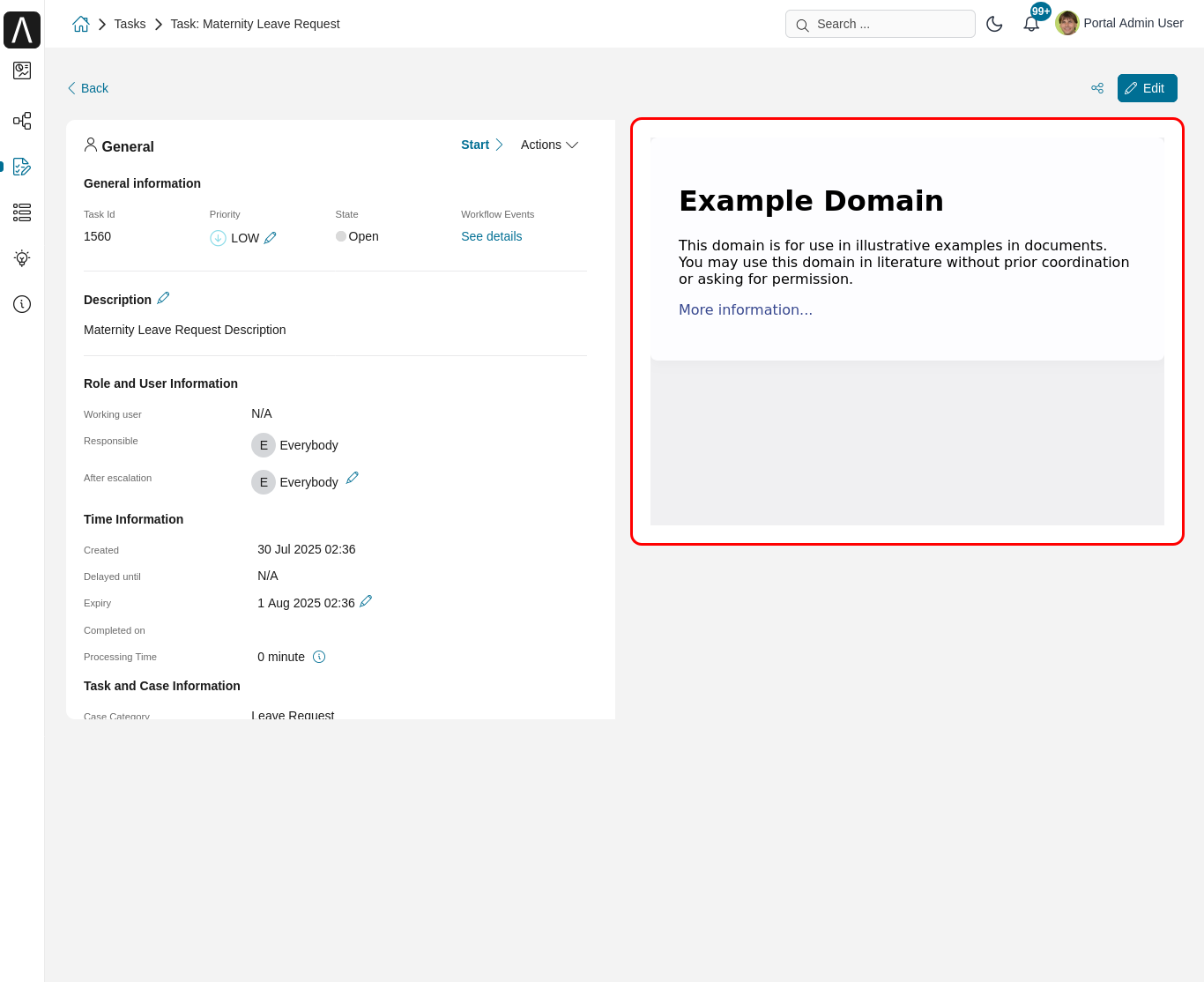1204x982 pixels.
Task: Open the Dashboard panel in the sidebar
Action: point(22,71)
